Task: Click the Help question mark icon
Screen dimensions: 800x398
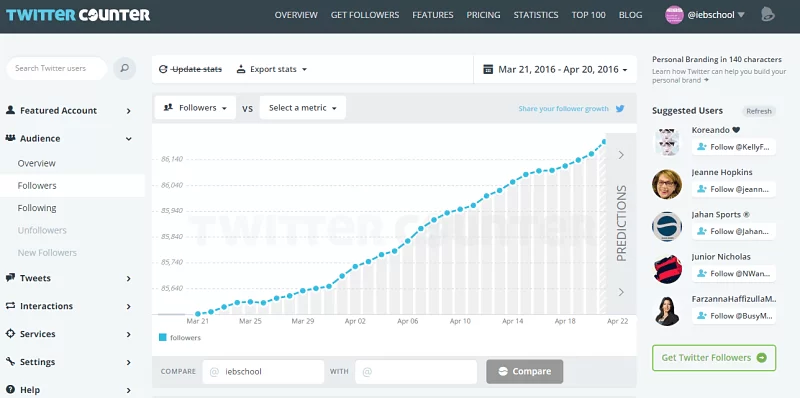Action: tap(10, 389)
